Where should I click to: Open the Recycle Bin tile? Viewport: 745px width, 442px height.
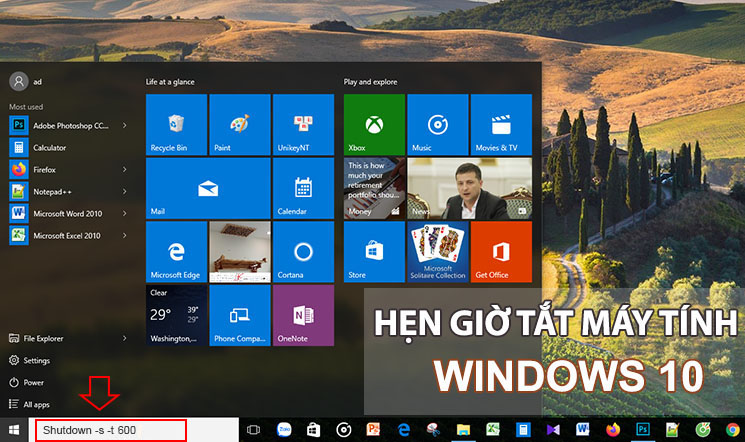click(x=176, y=125)
